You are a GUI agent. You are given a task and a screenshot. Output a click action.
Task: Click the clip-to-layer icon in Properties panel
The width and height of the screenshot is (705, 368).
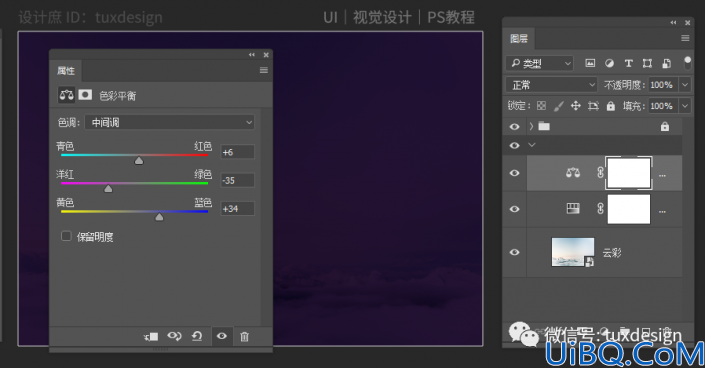[x=151, y=337]
